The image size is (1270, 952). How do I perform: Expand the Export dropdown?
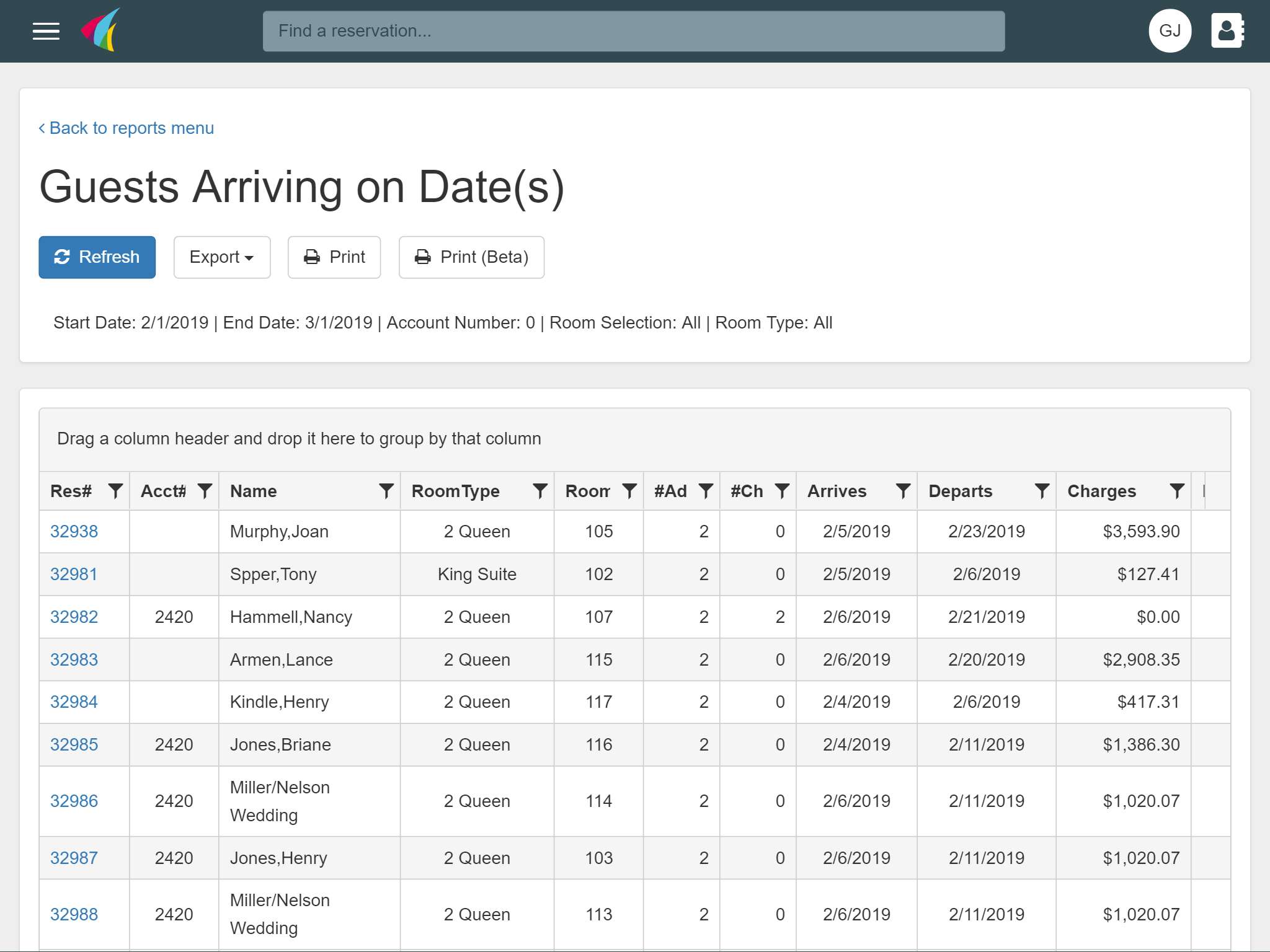222,257
